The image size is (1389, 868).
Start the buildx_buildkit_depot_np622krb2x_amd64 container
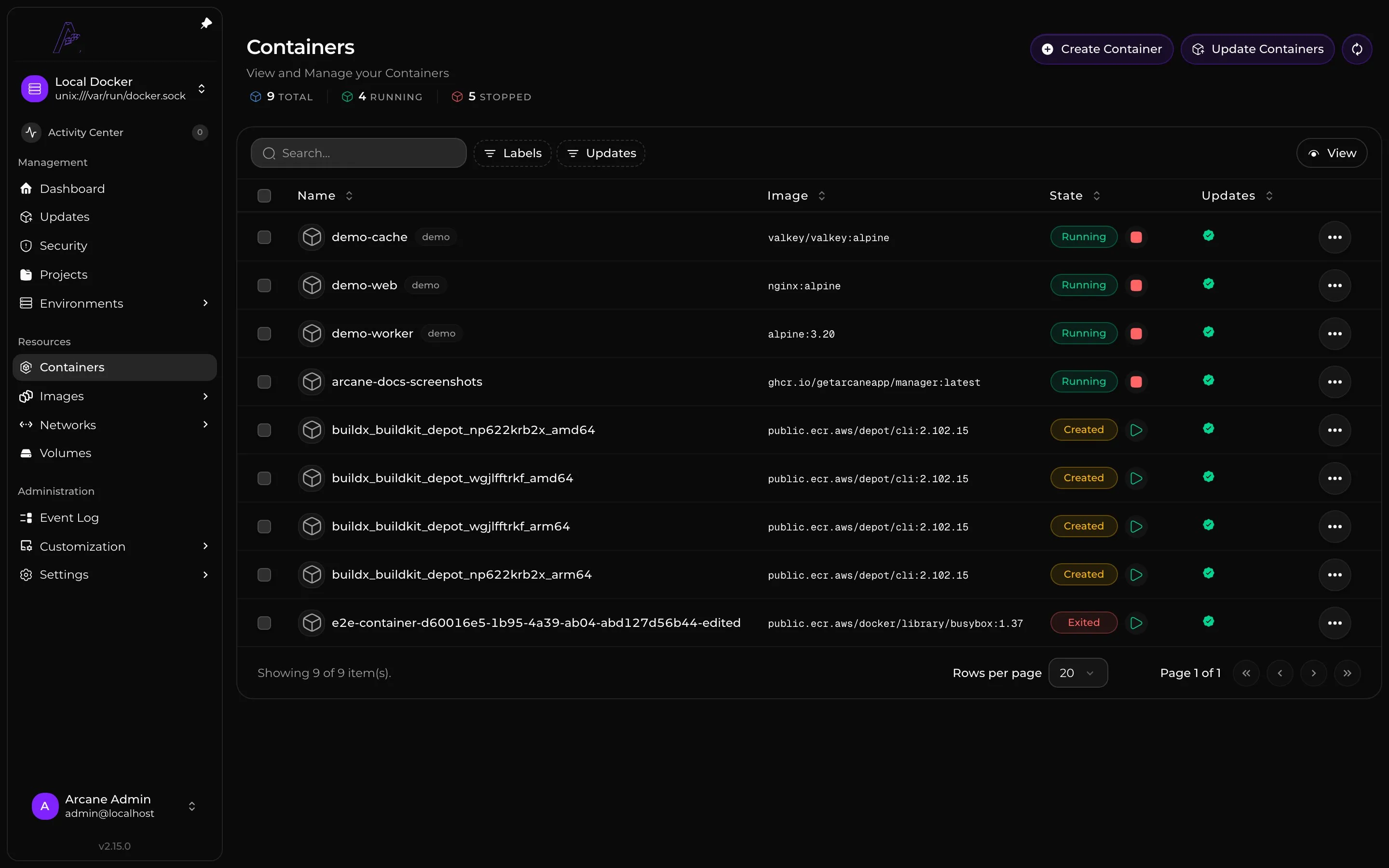pos(1136,430)
